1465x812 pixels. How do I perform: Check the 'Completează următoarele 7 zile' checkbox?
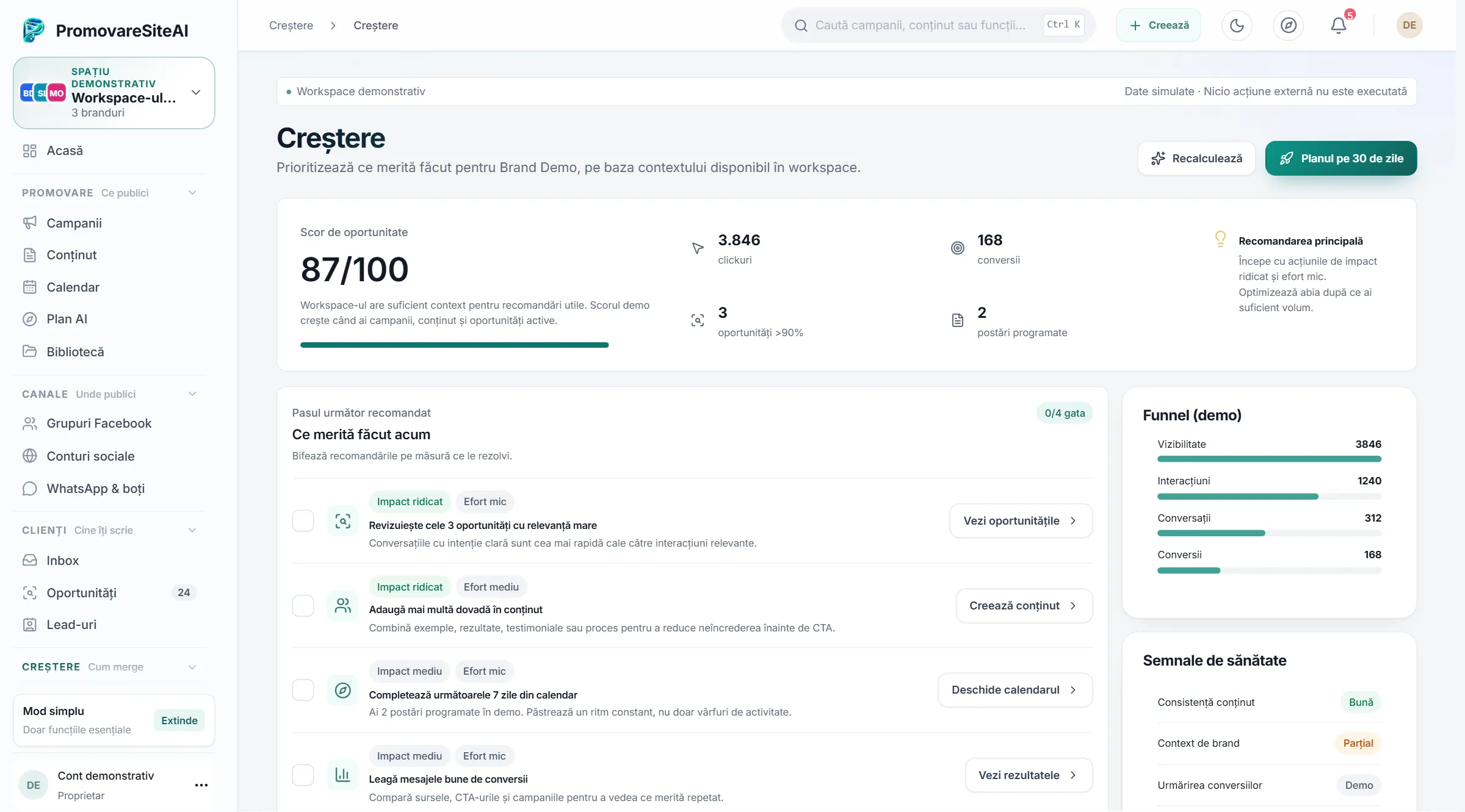(x=303, y=690)
